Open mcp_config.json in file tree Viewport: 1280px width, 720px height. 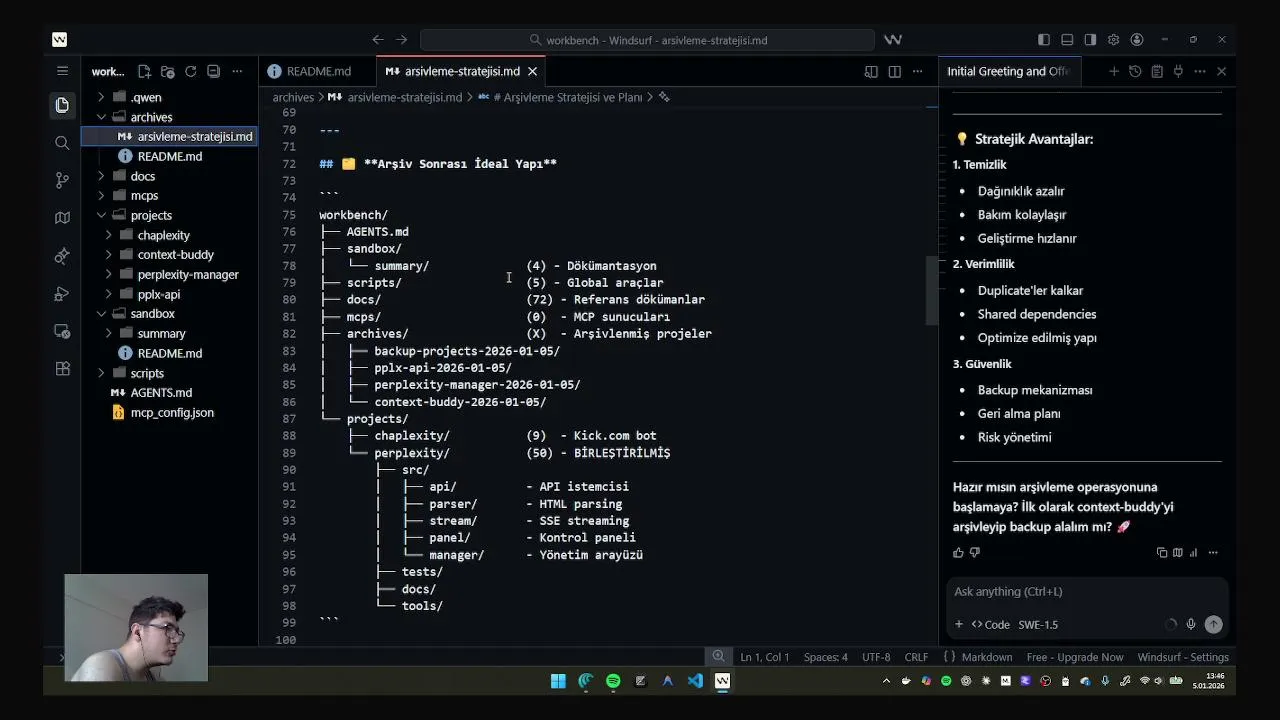(x=170, y=412)
